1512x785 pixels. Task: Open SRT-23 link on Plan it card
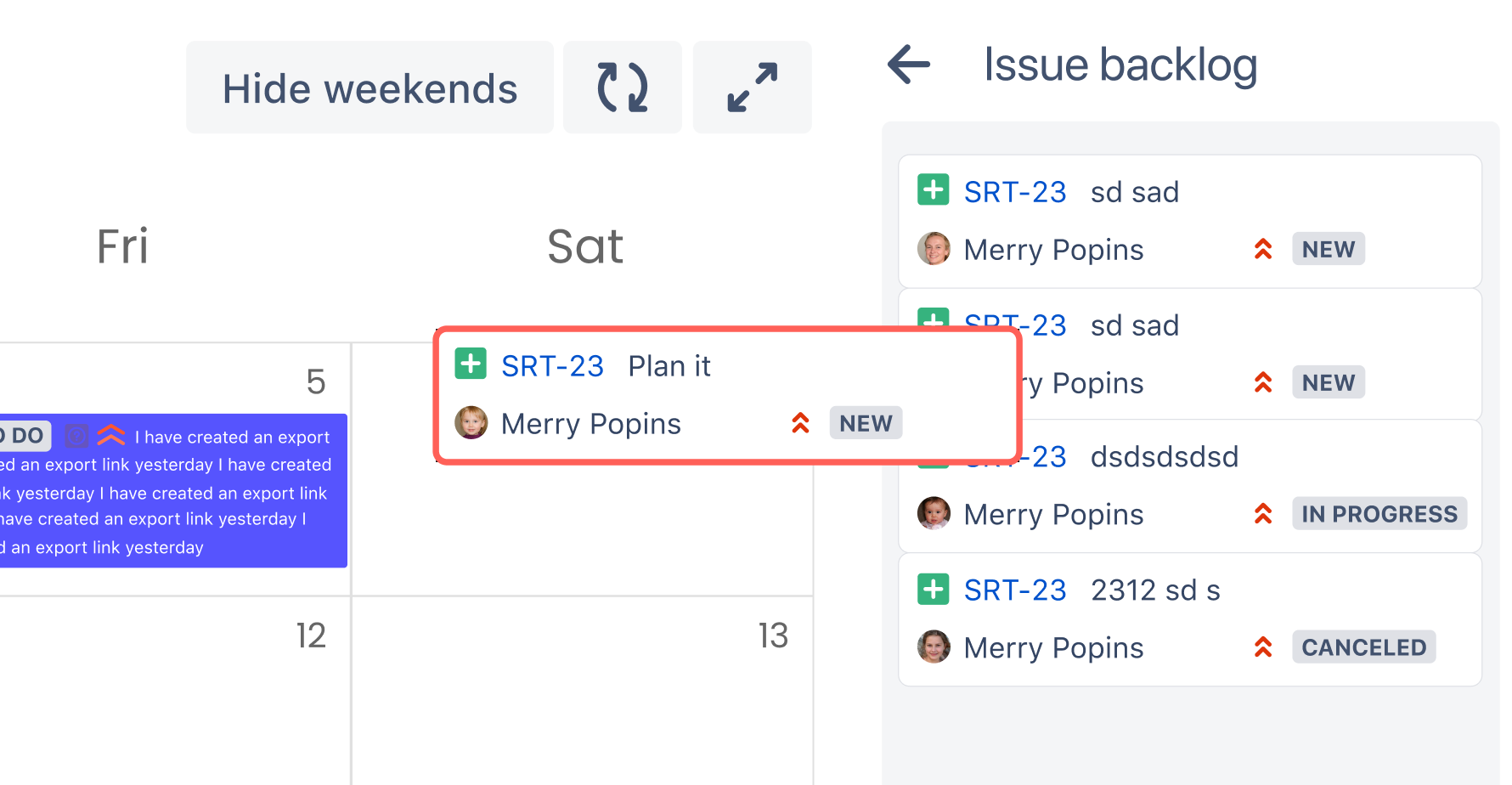(x=552, y=366)
